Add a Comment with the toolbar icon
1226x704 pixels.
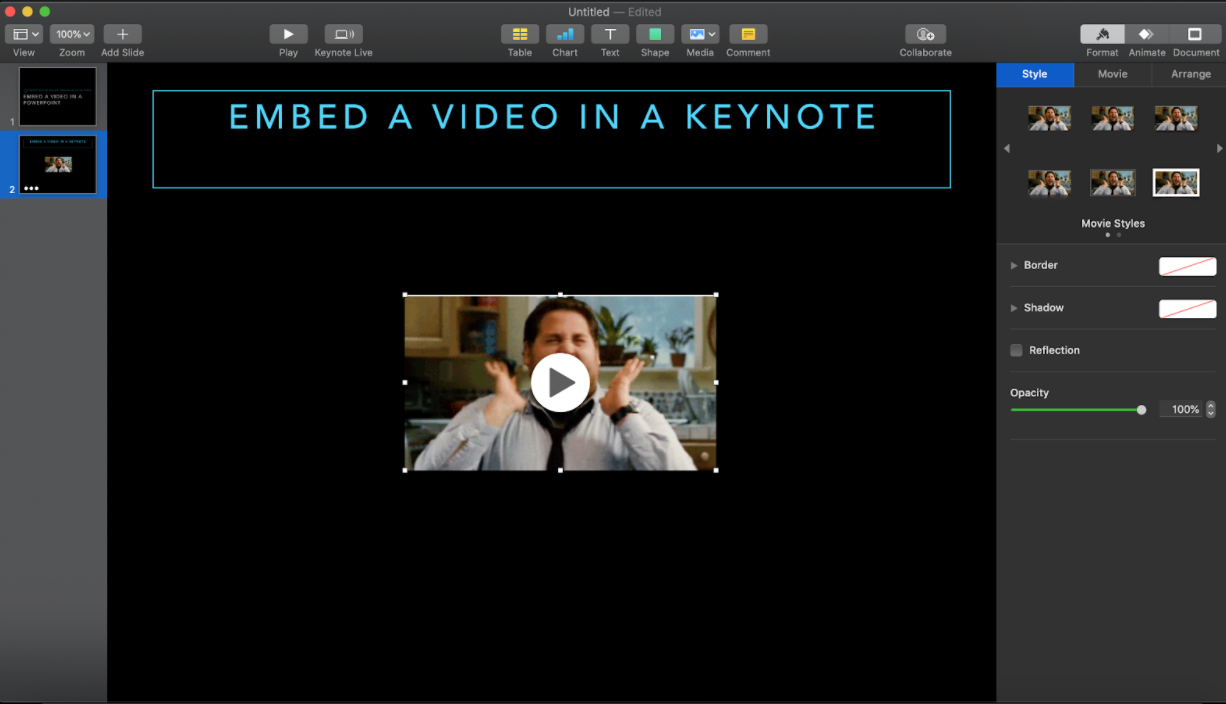point(748,34)
